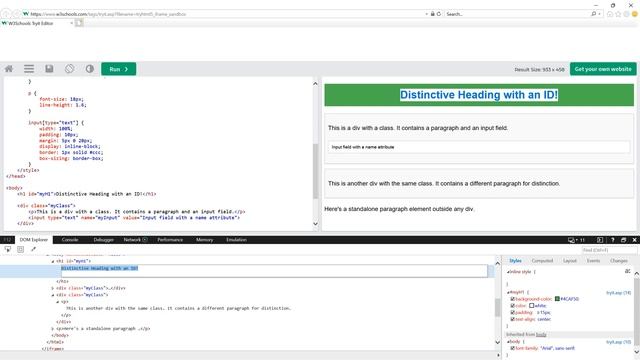Collapse the body style rule

508,342
